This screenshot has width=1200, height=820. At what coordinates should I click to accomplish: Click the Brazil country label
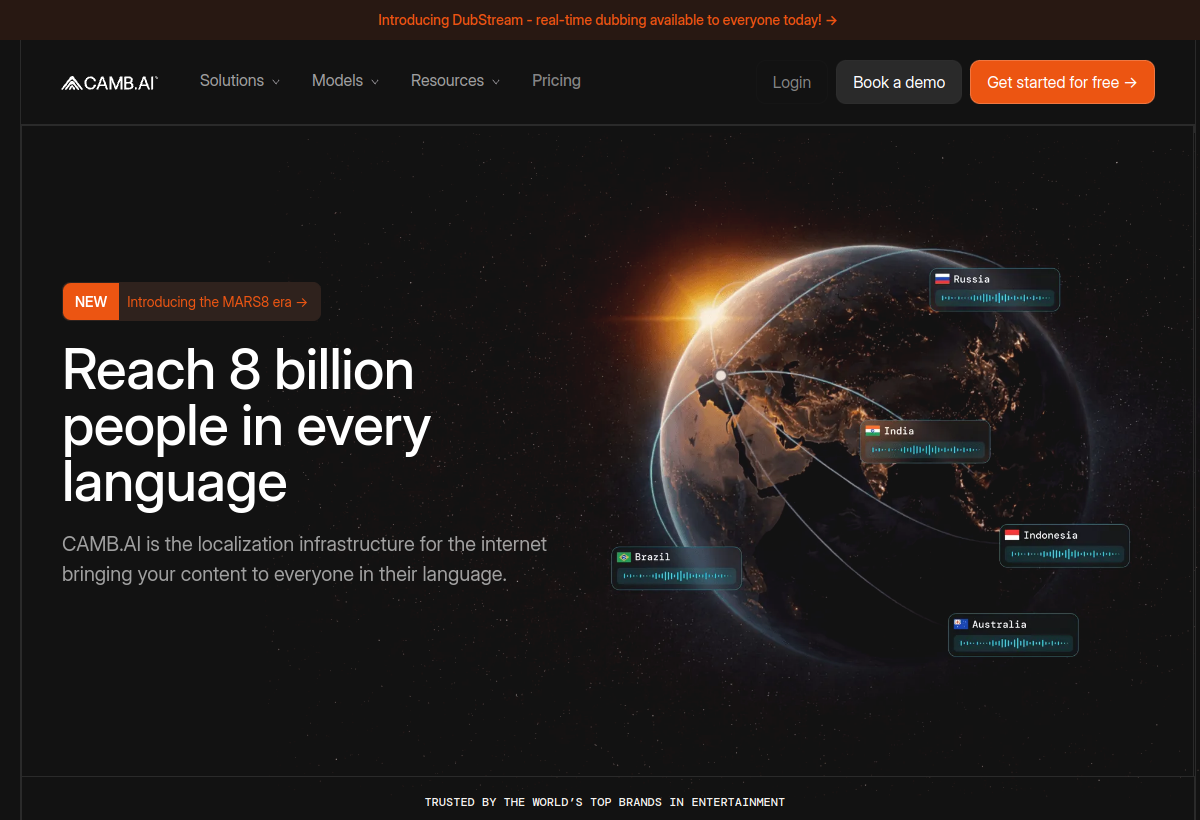coord(653,557)
